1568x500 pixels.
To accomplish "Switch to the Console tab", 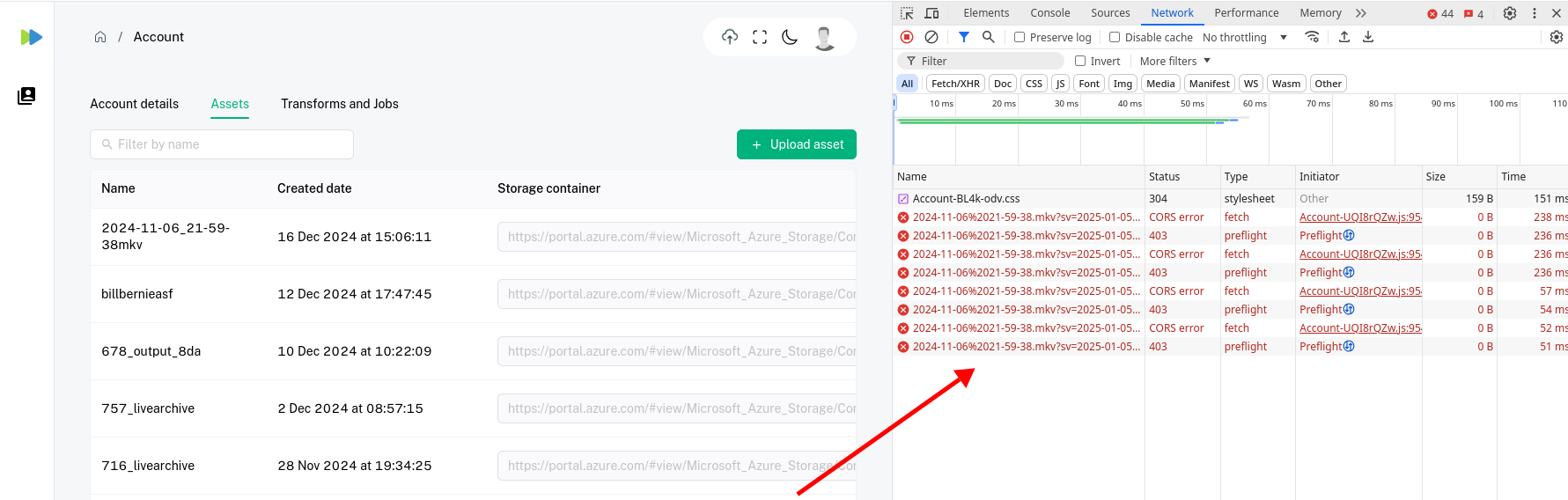I will pyautogui.click(x=1050, y=13).
